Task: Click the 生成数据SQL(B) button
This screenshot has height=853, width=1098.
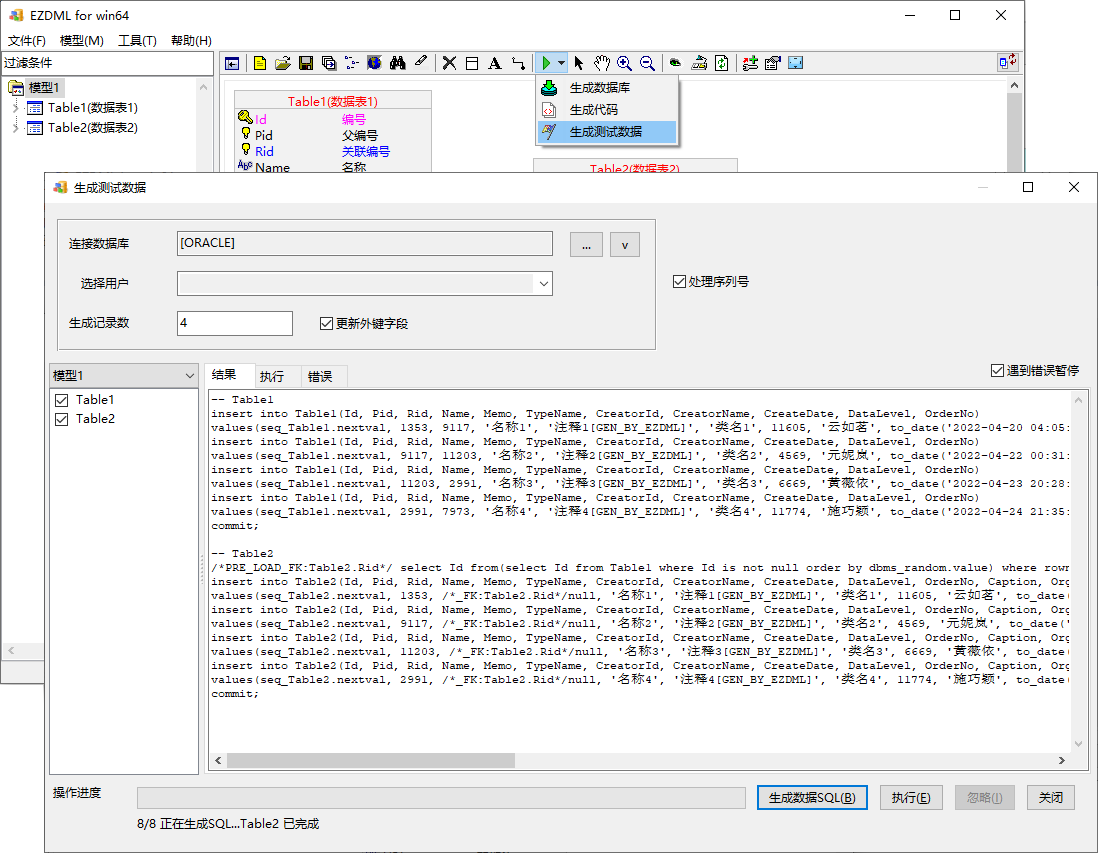Action: pyautogui.click(x=812, y=798)
